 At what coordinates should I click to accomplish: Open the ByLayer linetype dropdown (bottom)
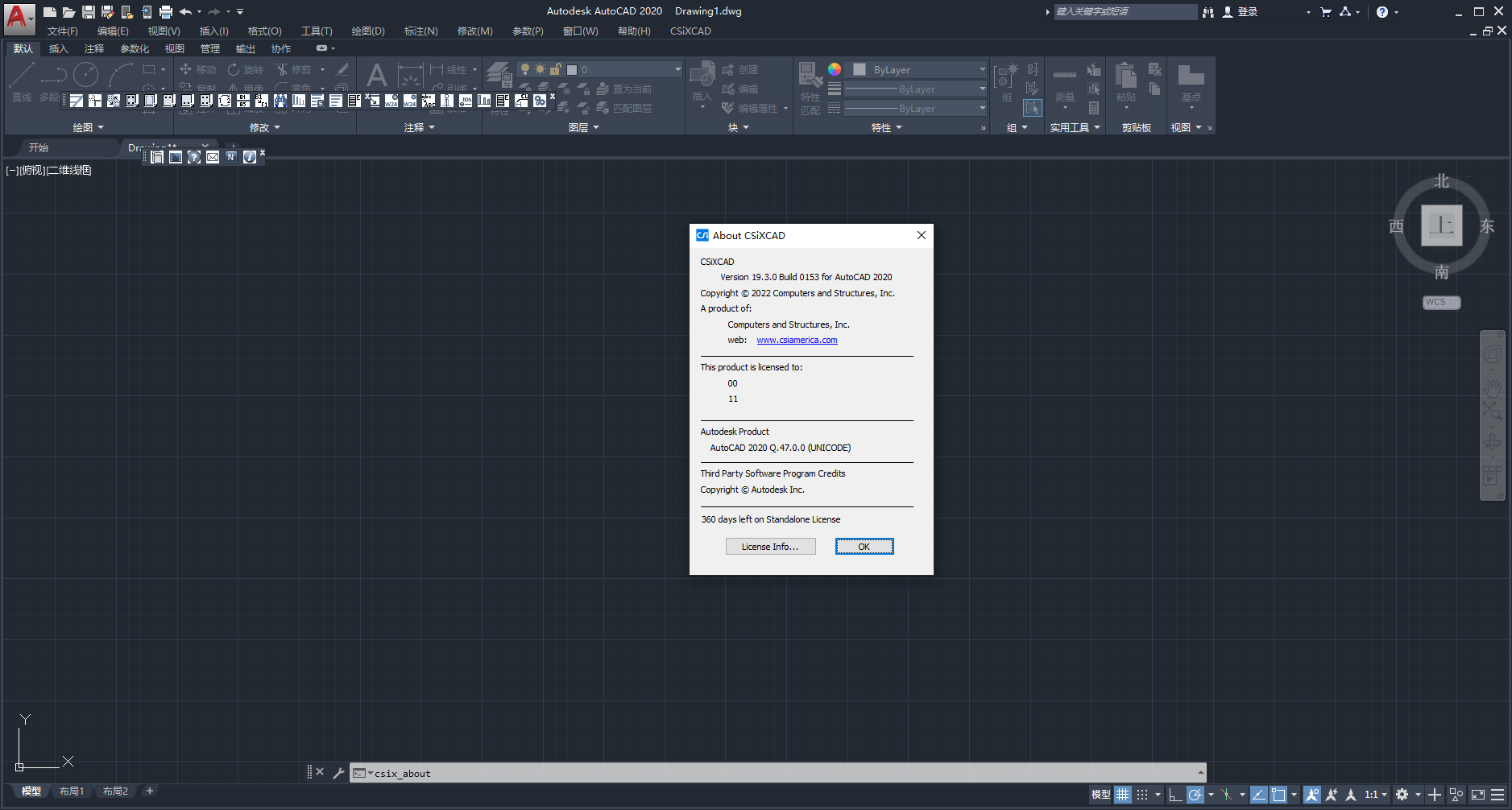pyautogui.click(x=916, y=109)
